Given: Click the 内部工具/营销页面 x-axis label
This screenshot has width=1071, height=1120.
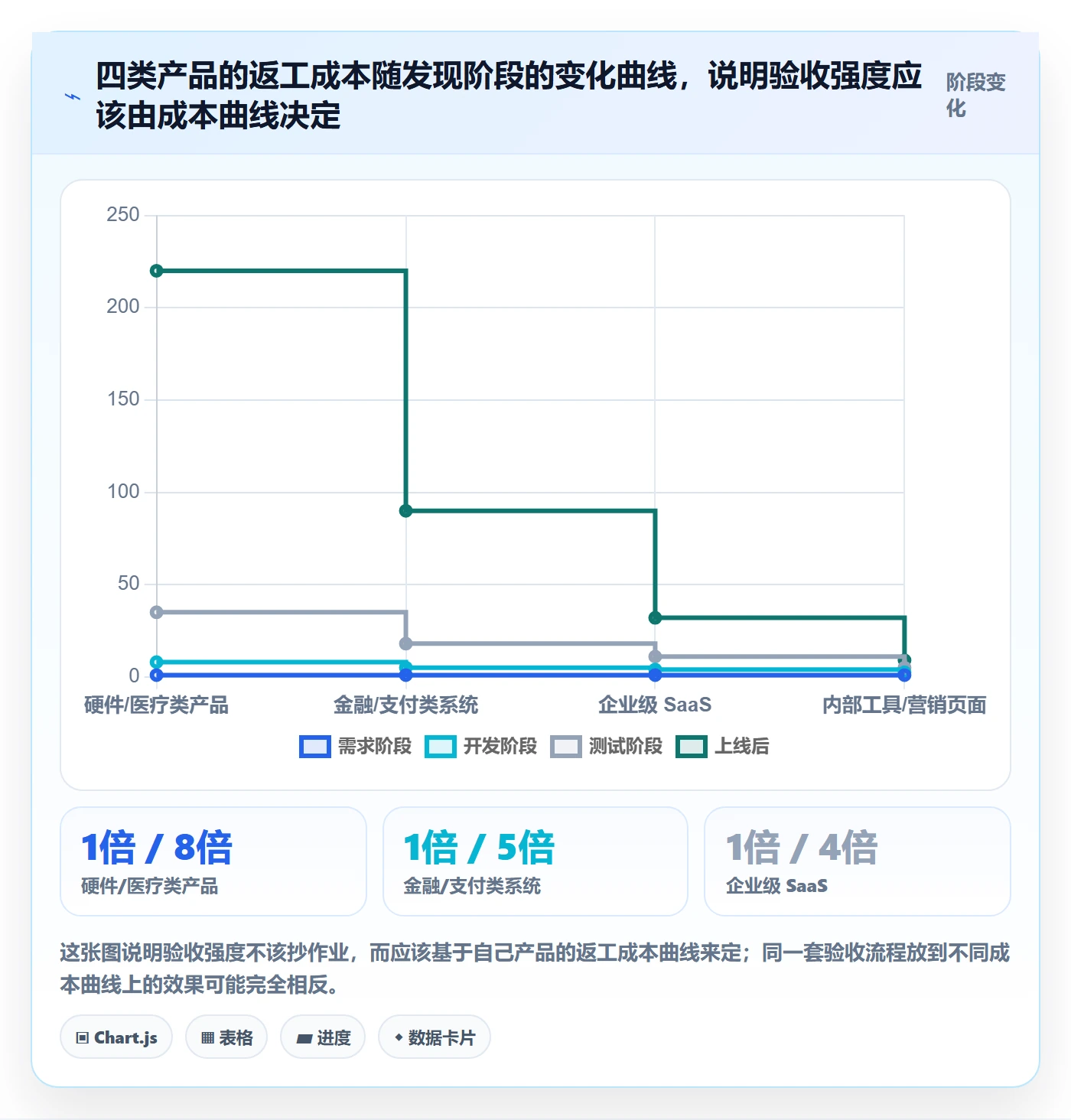Looking at the screenshot, I should point(904,705).
